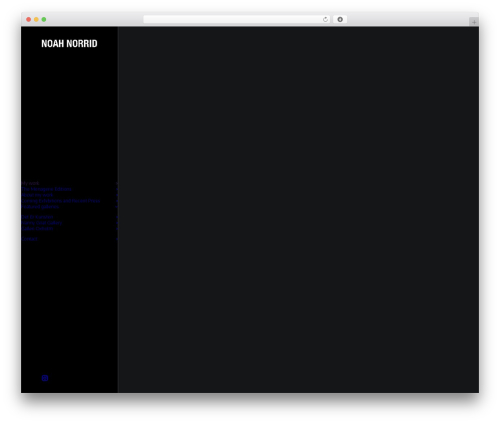The image size is (500, 423).
Task: Open the My work menu item
Action: click(x=30, y=183)
